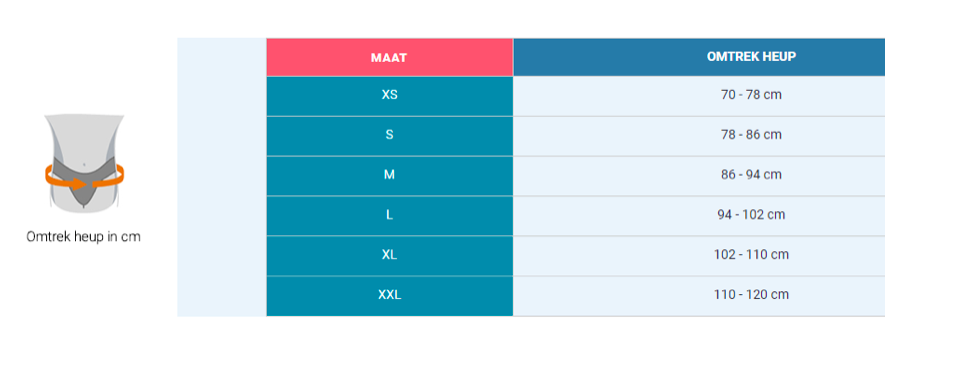The width and height of the screenshot is (956, 368).
Task: Choose the L size row
Action: coord(576,216)
